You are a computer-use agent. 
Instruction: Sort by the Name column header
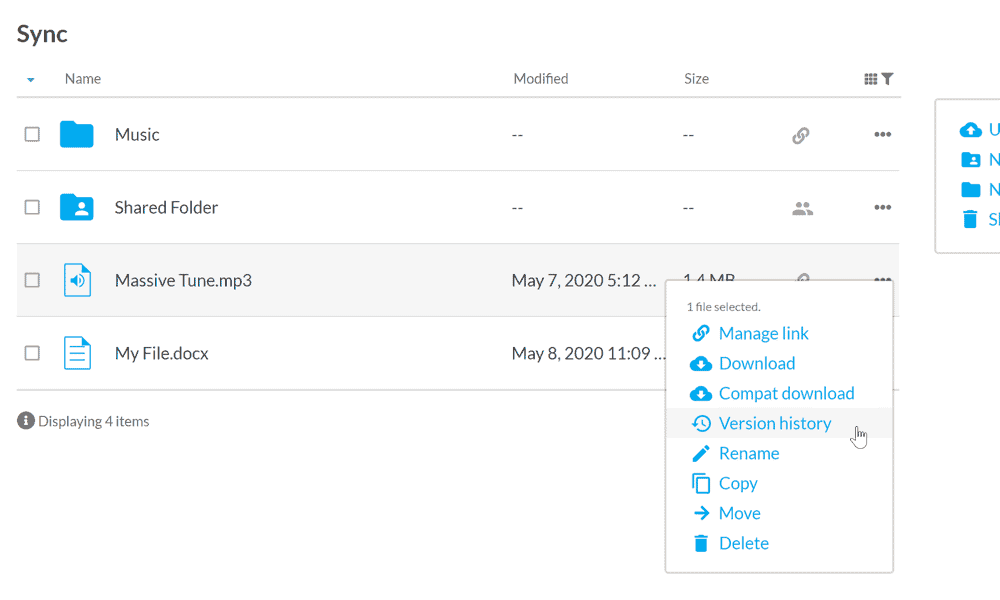tap(83, 78)
